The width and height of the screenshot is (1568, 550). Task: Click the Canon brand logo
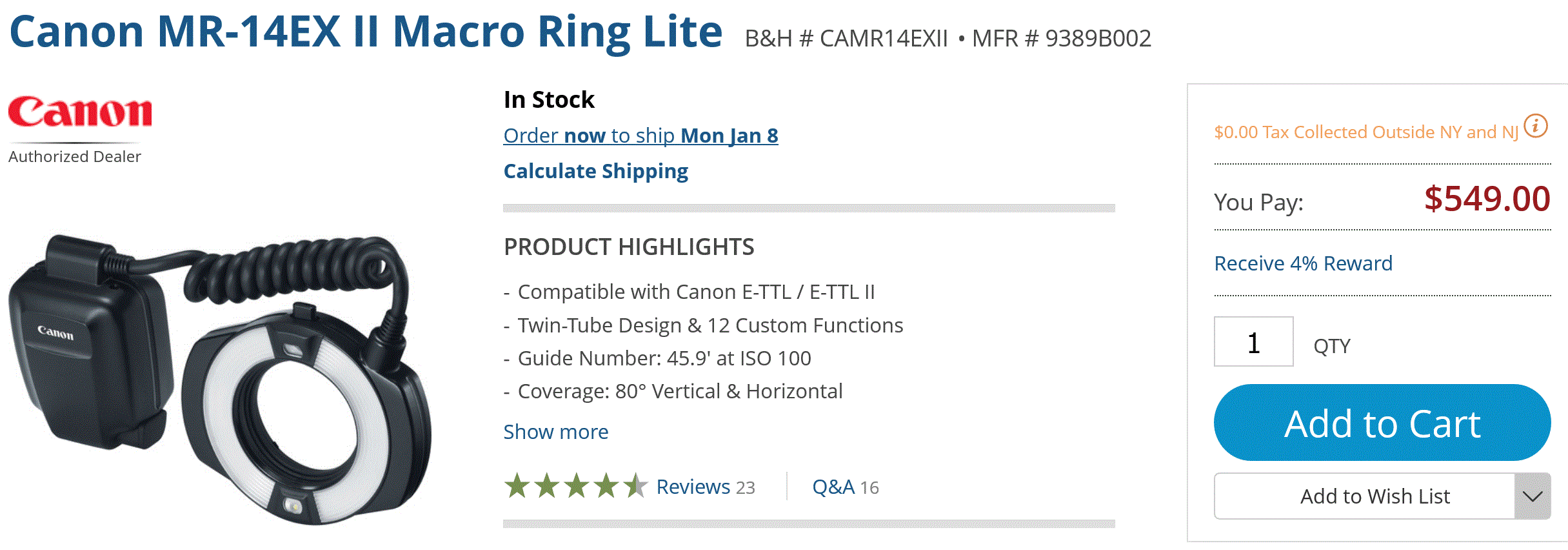[x=80, y=112]
